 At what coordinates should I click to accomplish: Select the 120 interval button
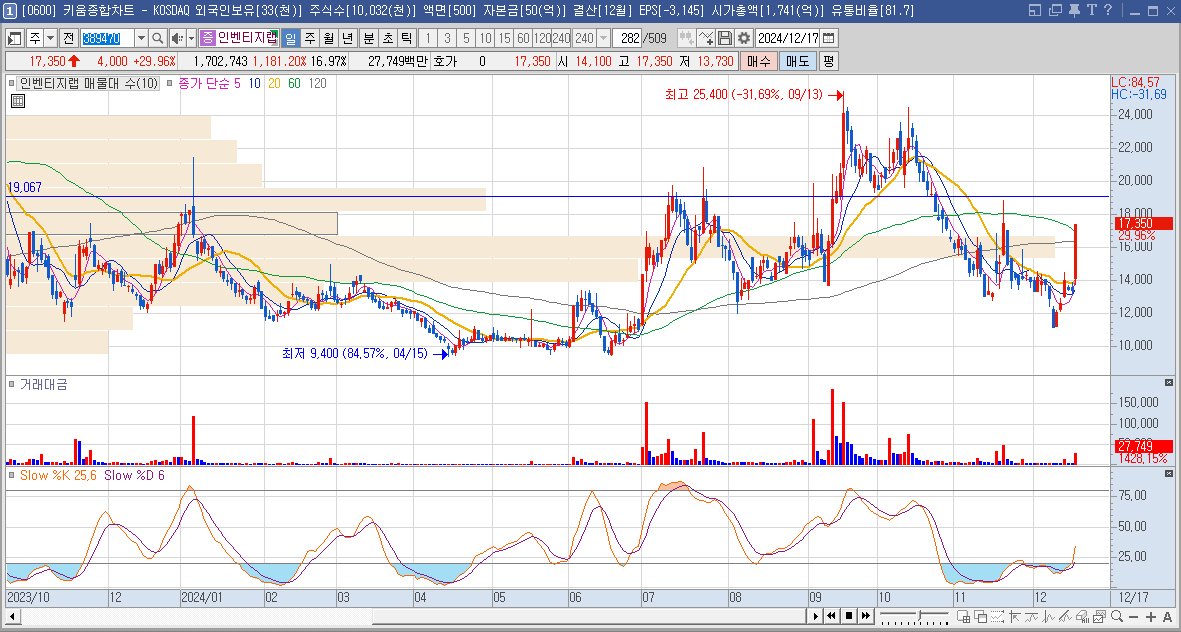pyautogui.click(x=542, y=38)
